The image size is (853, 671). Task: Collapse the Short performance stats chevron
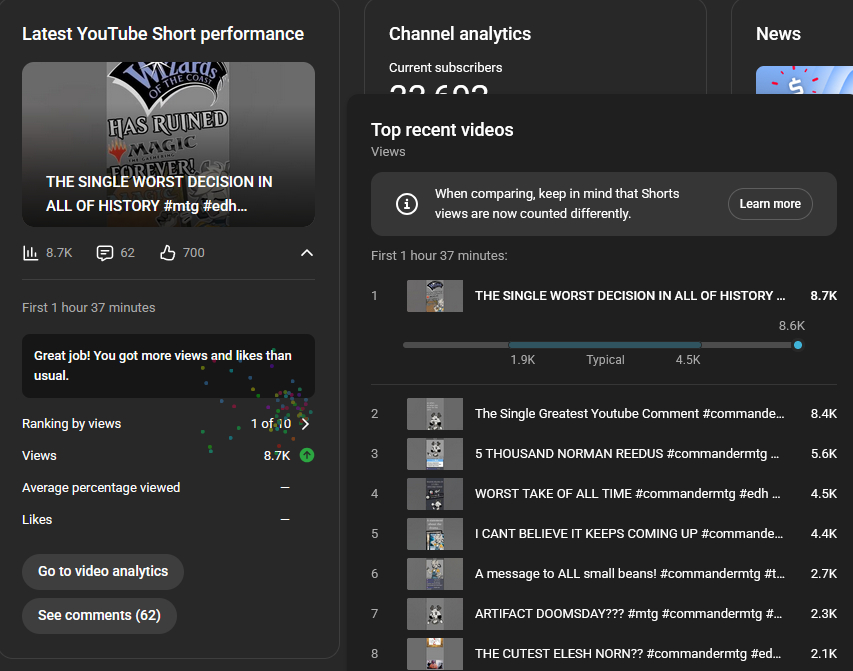307,253
